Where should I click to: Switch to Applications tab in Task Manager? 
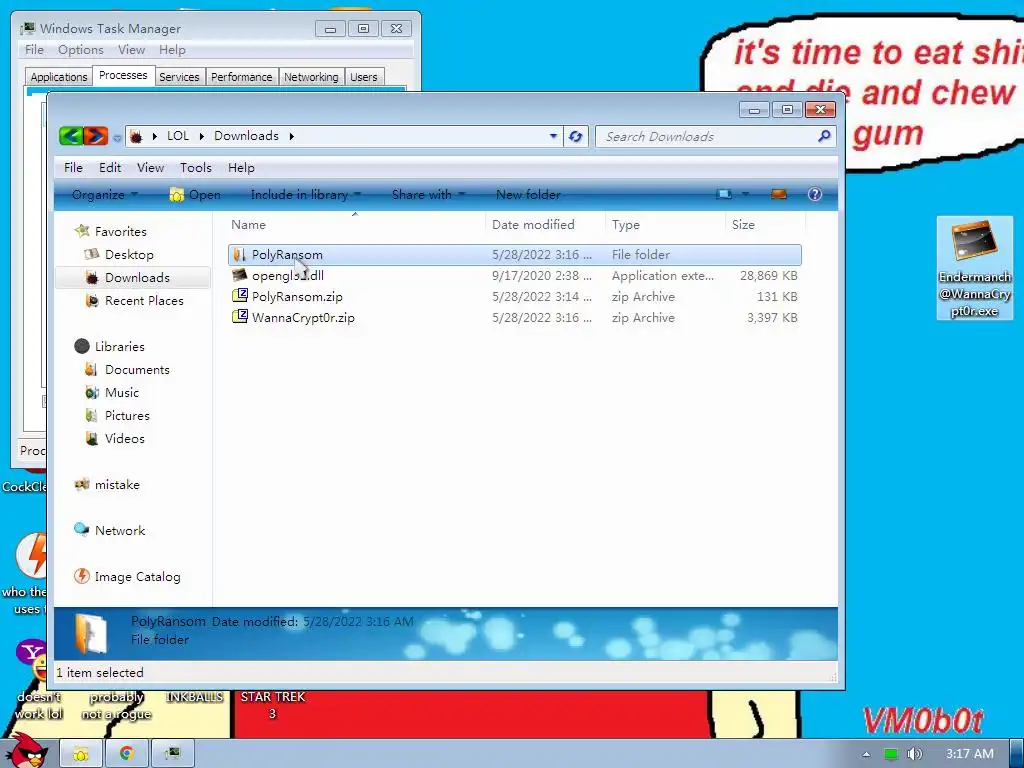click(x=59, y=77)
